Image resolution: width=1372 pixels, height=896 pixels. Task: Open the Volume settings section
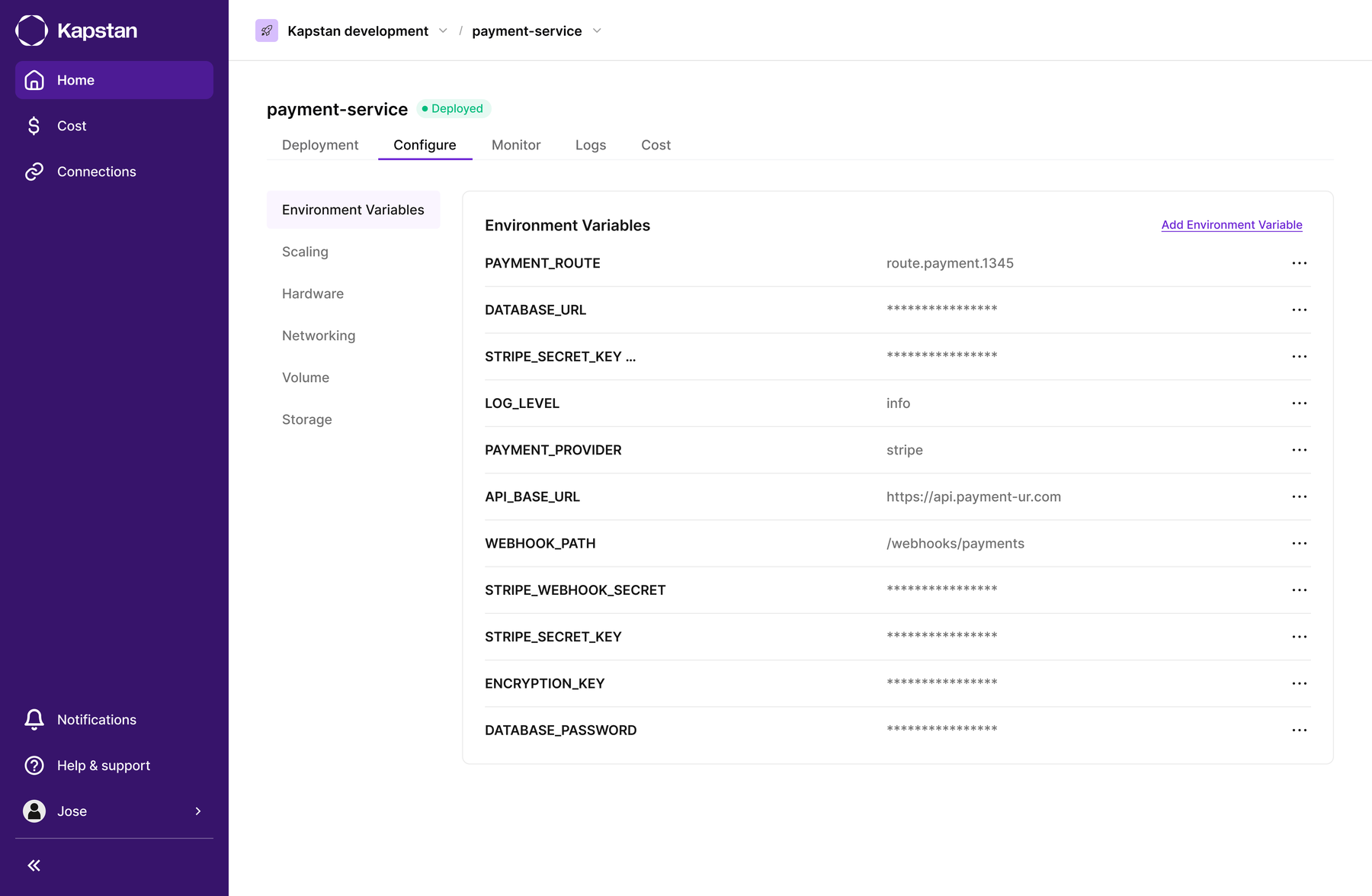pos(306,377)
